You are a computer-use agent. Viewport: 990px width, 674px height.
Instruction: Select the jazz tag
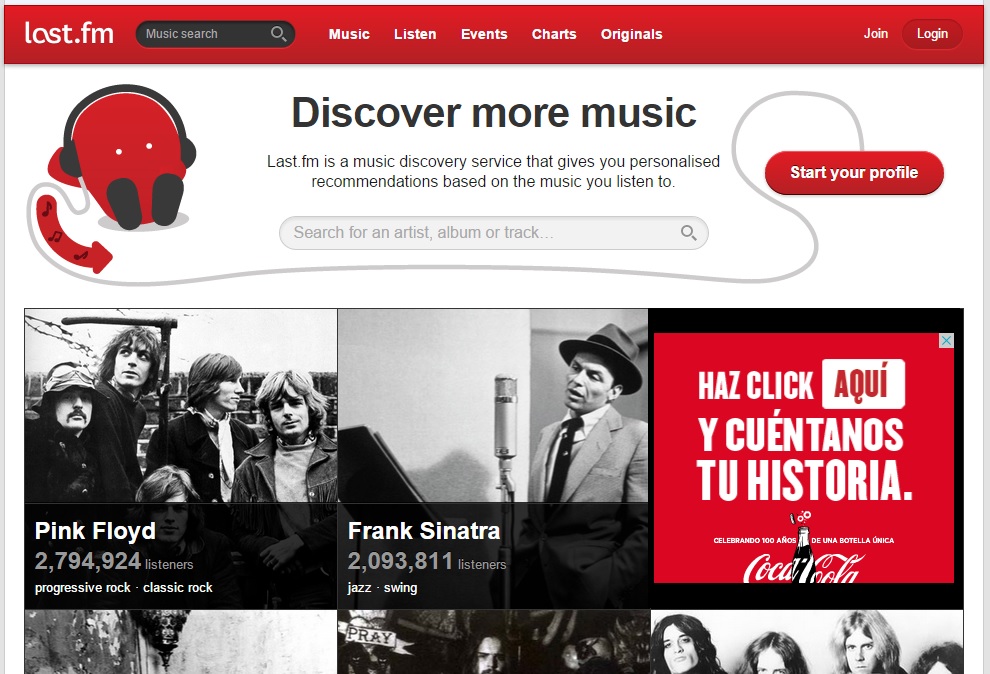(x=359, y=588)
